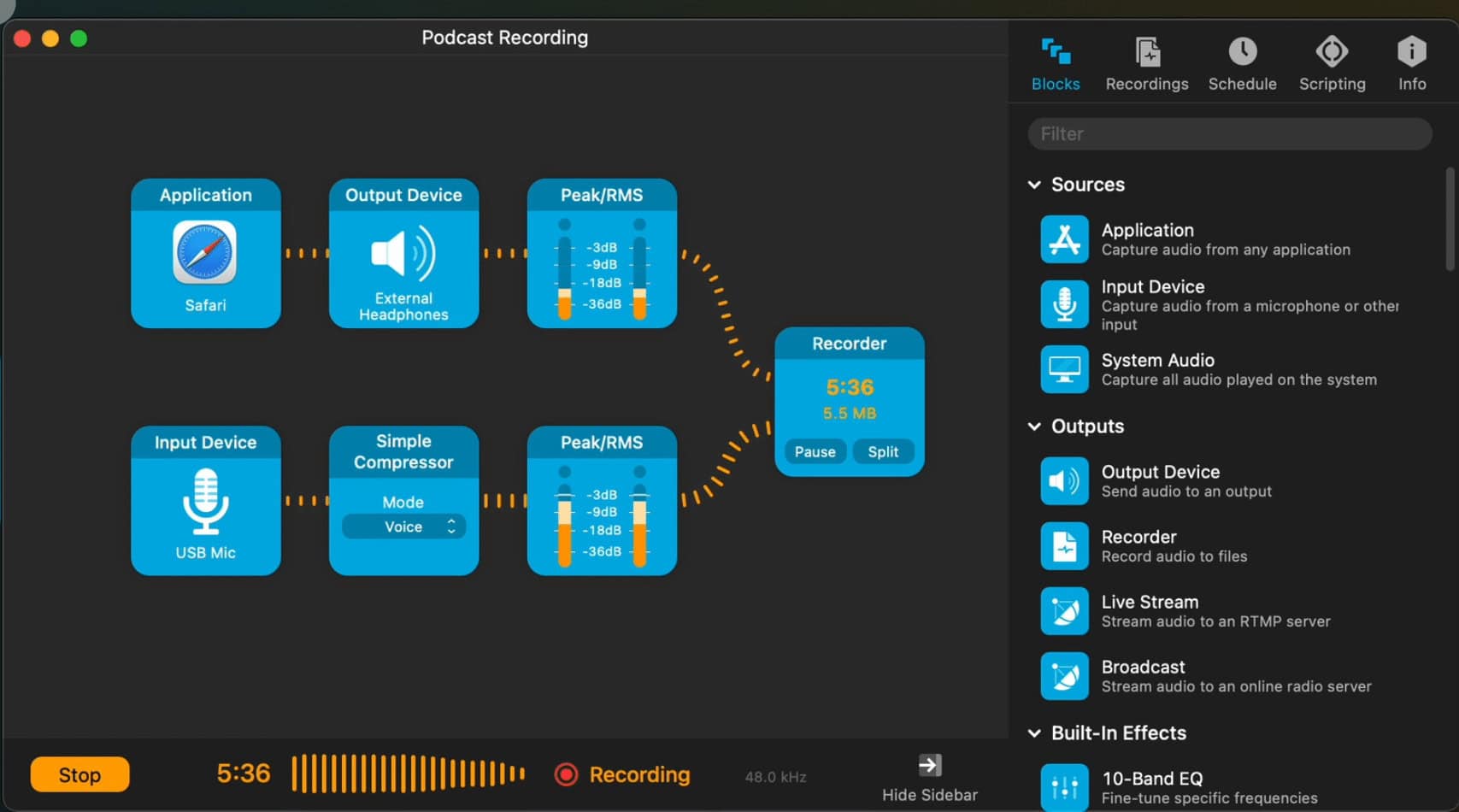Open the Schedule tab

1242,64
